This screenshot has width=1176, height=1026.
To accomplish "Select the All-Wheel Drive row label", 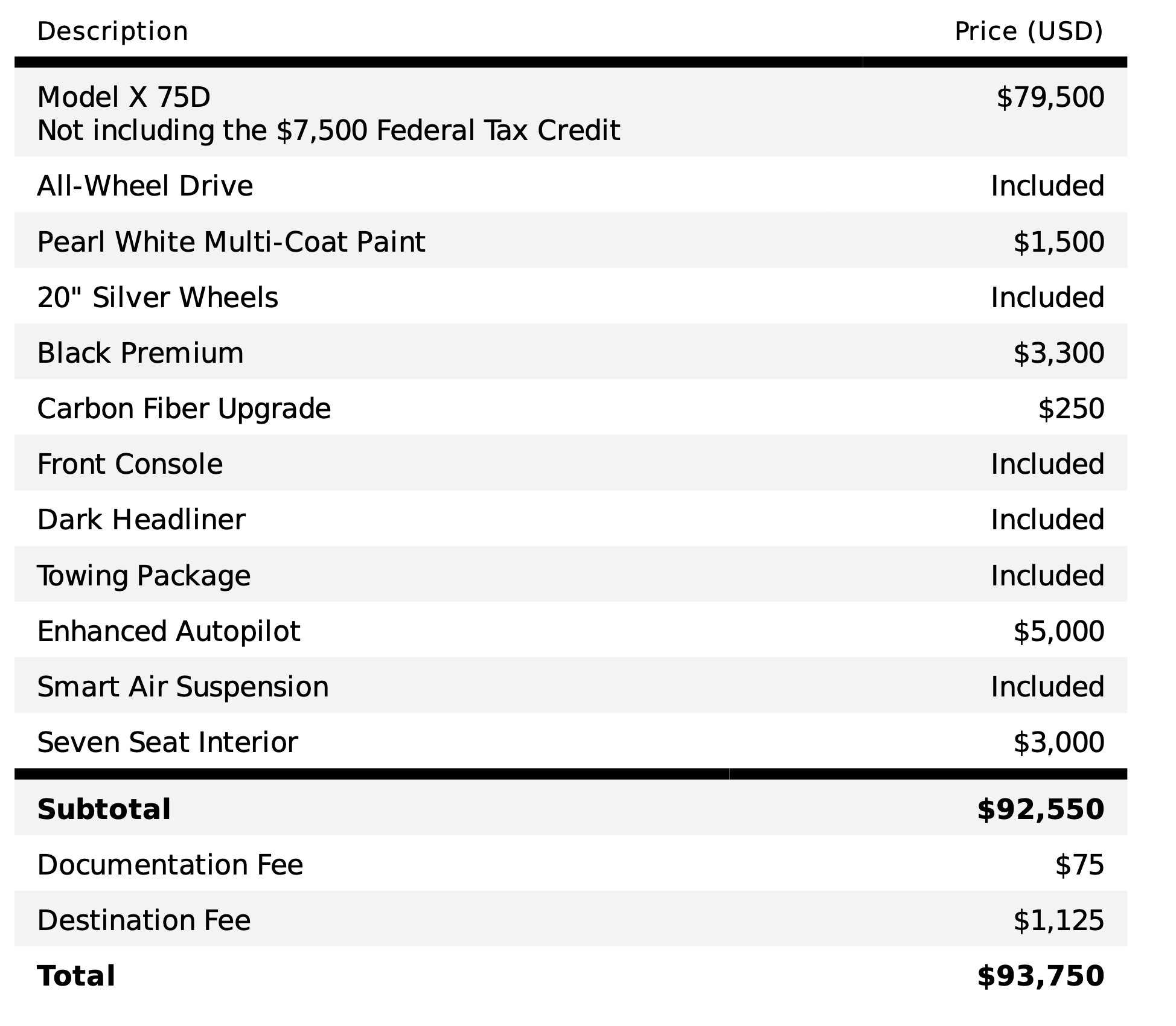I will click(145, 186).
